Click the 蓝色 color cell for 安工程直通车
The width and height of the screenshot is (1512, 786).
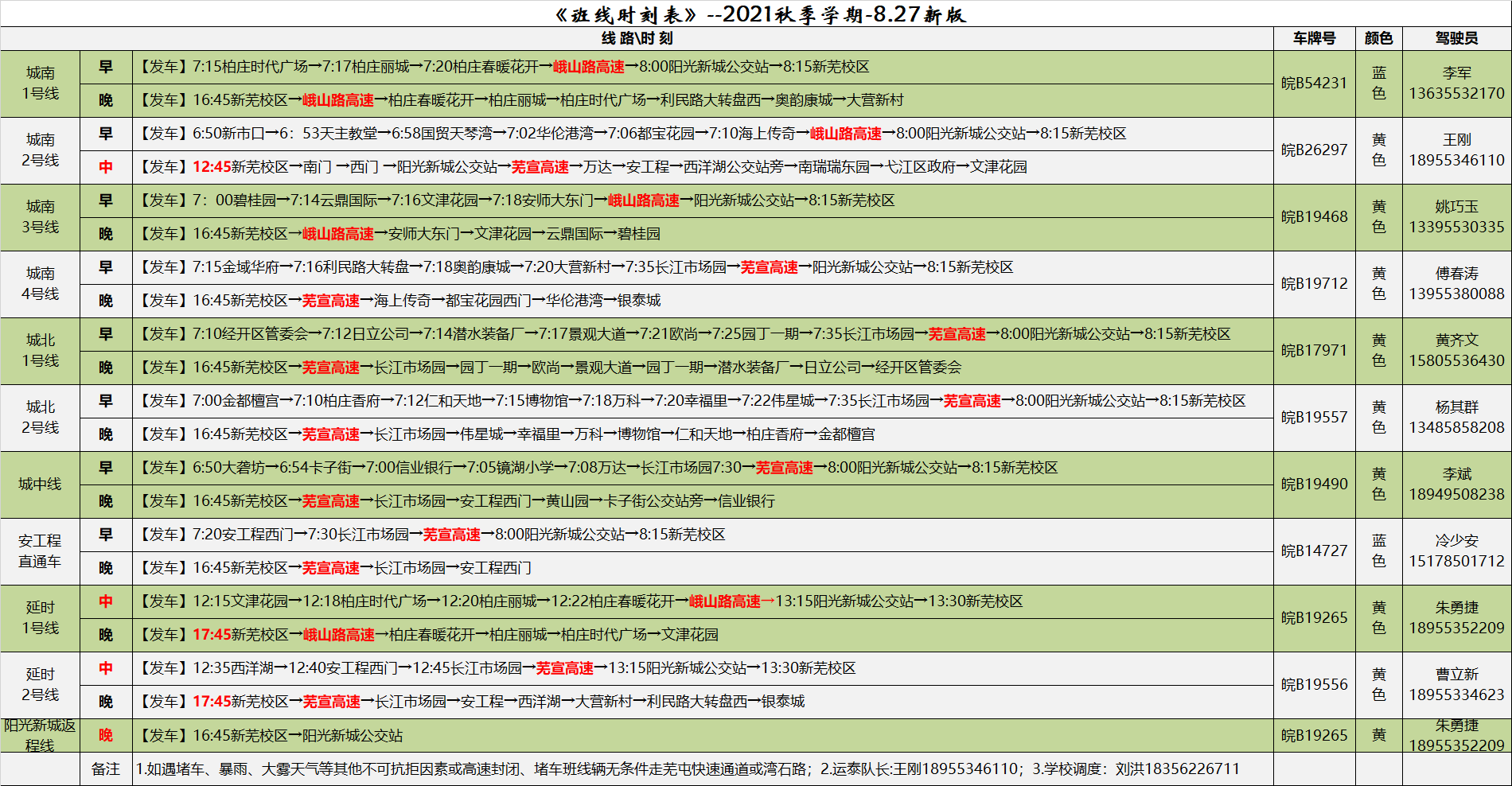[x=1378, y=551]
